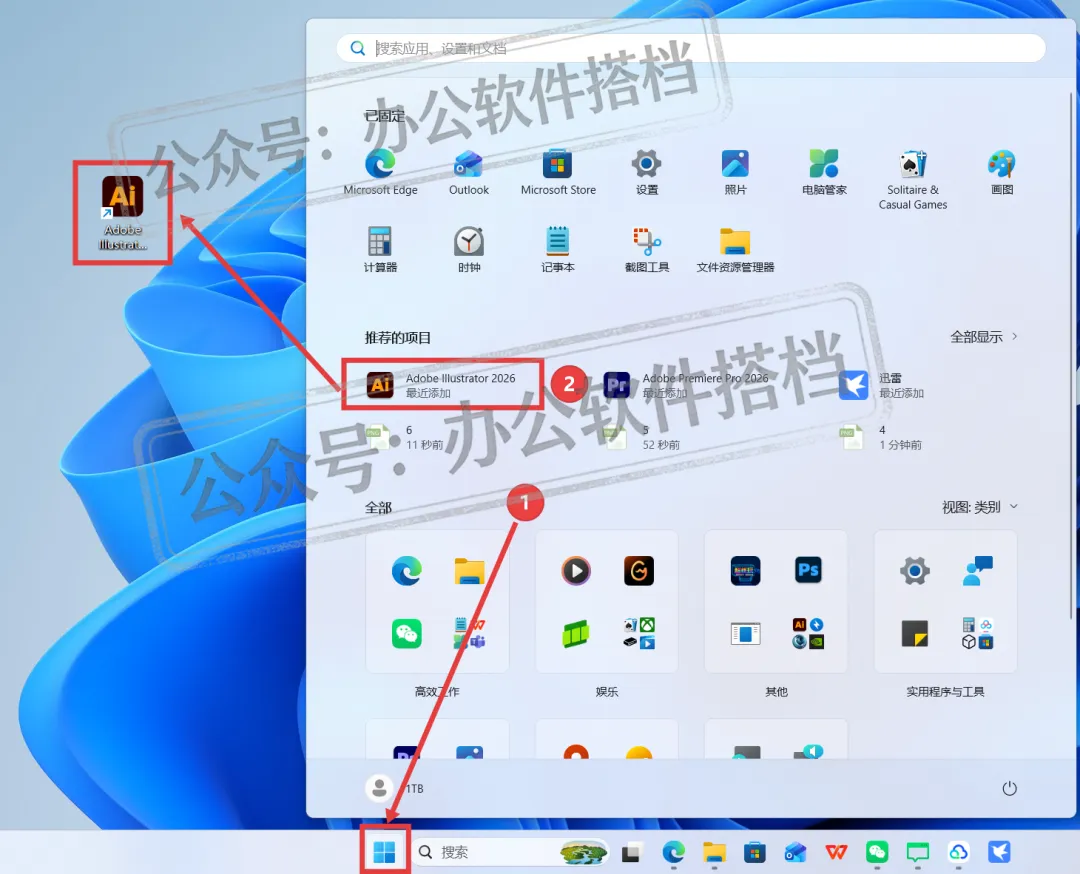Expand more apps in 娱乐 group
The width and height of the screenshot is (1080, 874).
639,634
